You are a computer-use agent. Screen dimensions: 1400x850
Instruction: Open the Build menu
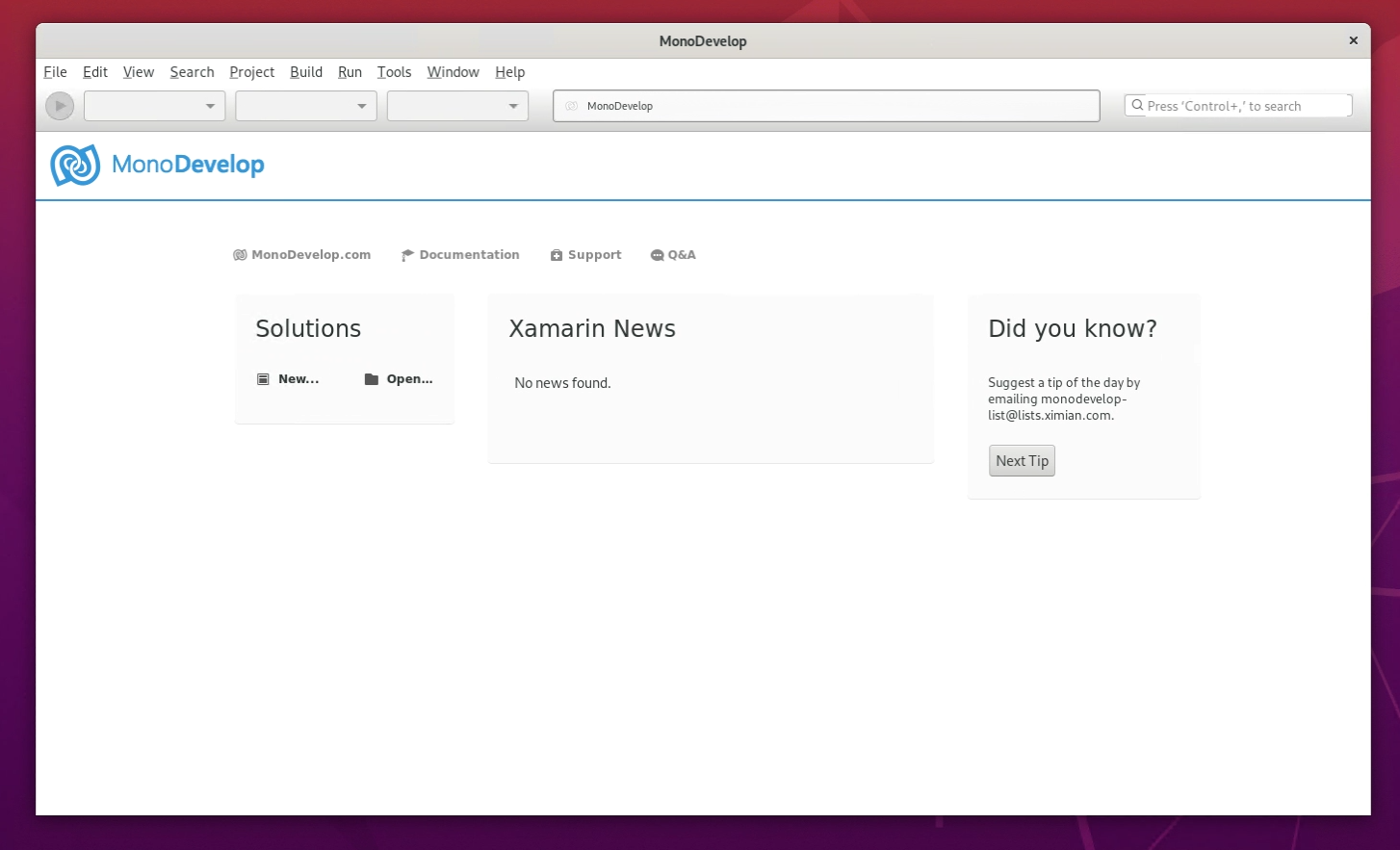(x=306, y=72)
